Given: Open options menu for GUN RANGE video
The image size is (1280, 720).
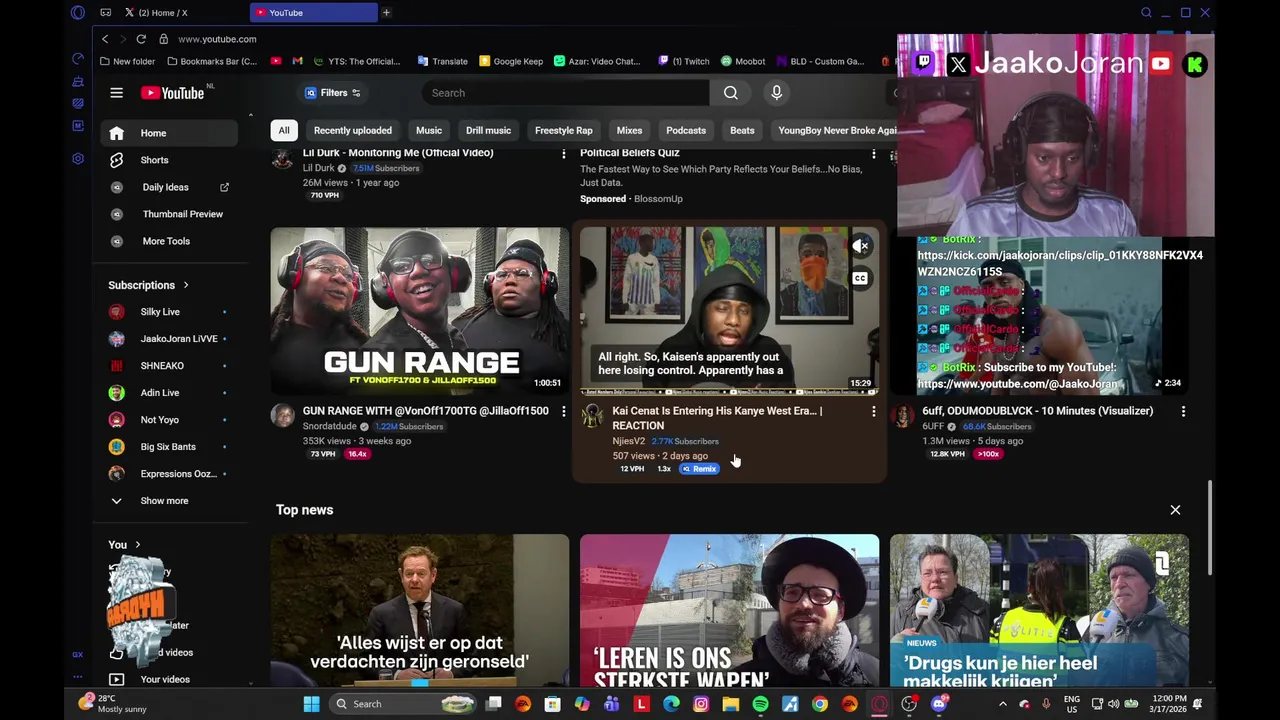Looking at the screenshot, I should click(563, 411).
